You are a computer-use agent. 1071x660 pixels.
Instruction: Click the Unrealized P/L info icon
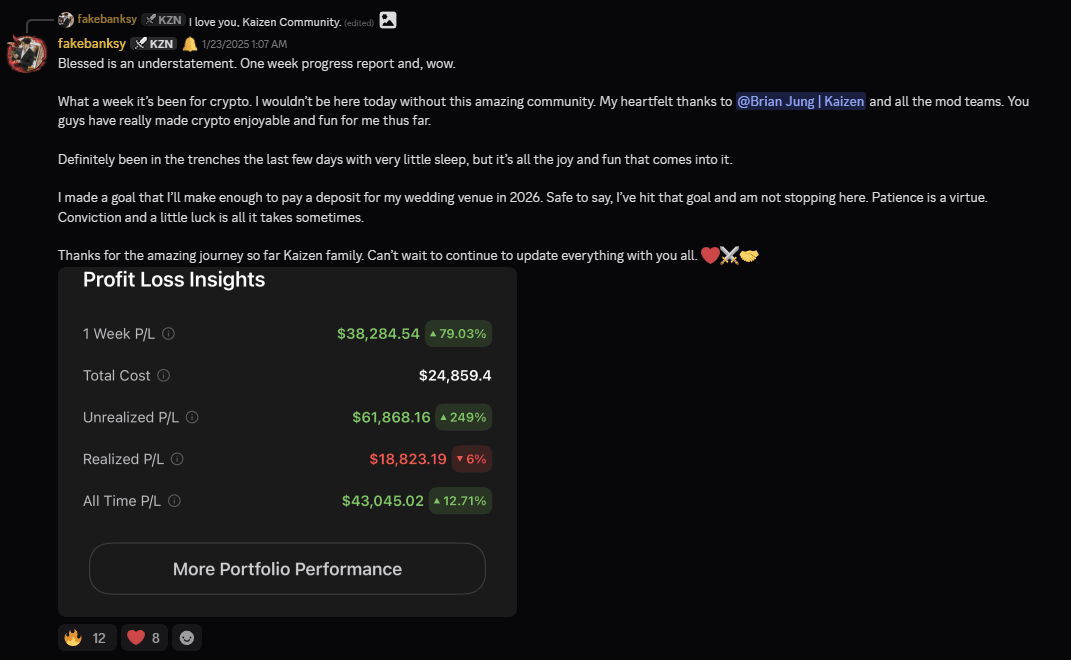tap(192, 417)
